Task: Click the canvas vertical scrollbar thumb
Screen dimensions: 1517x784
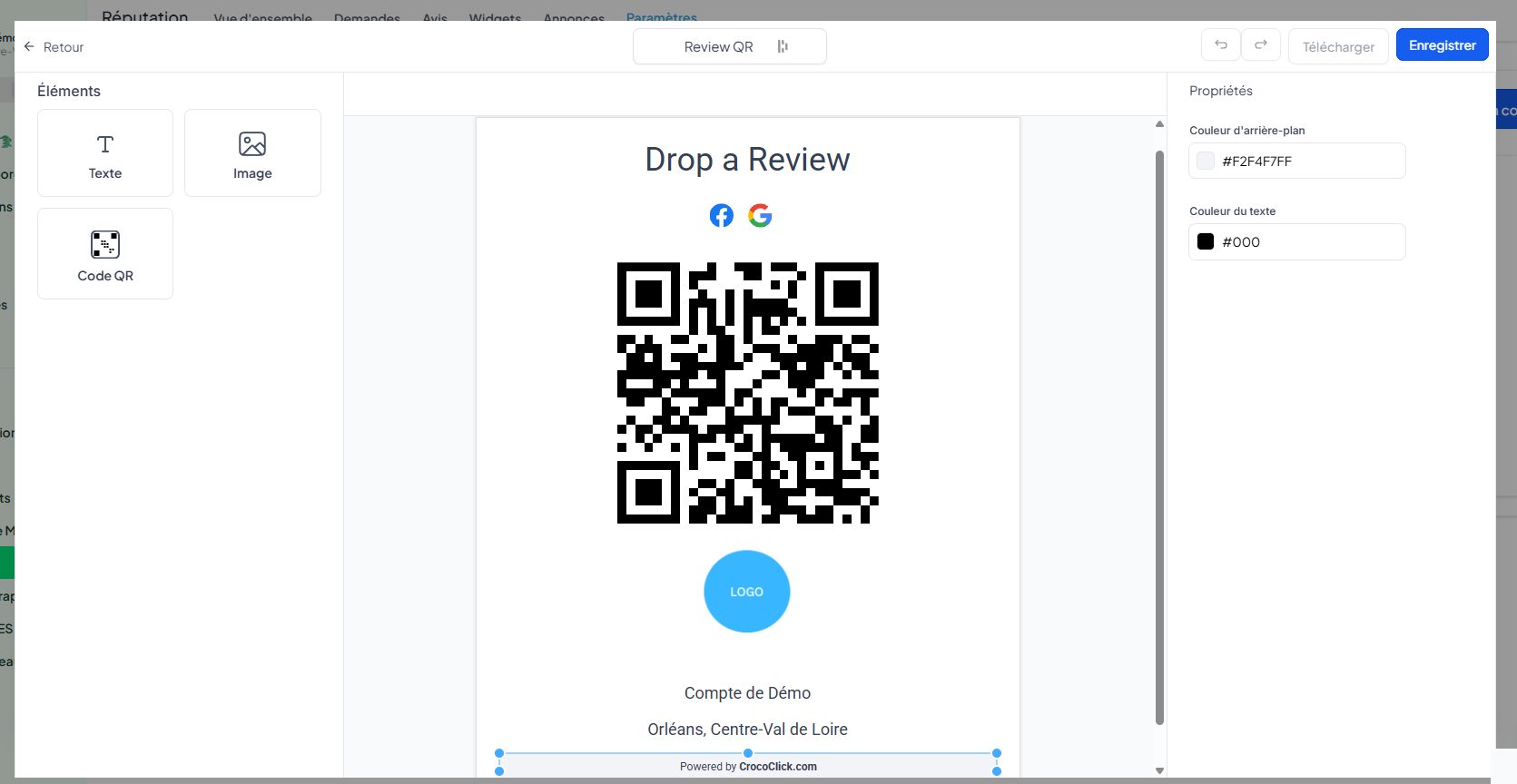Action: pyautogui.click(x=1159, y=437)
